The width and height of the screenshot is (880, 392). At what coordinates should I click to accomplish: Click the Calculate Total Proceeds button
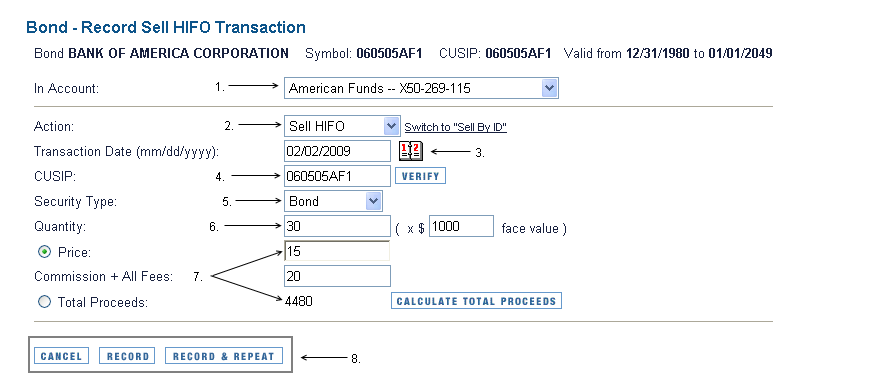[476, 301]
